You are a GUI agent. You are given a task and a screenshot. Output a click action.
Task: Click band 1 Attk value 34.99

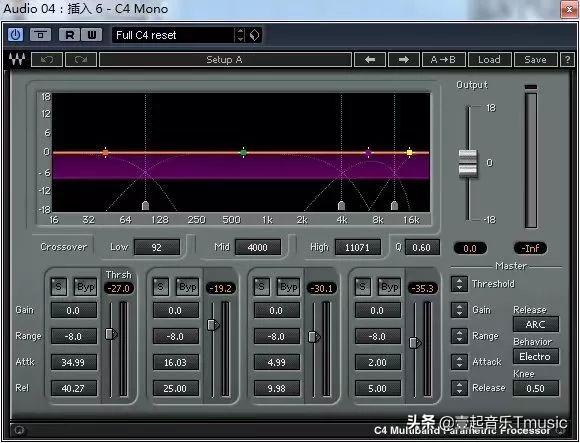[74, 362]
